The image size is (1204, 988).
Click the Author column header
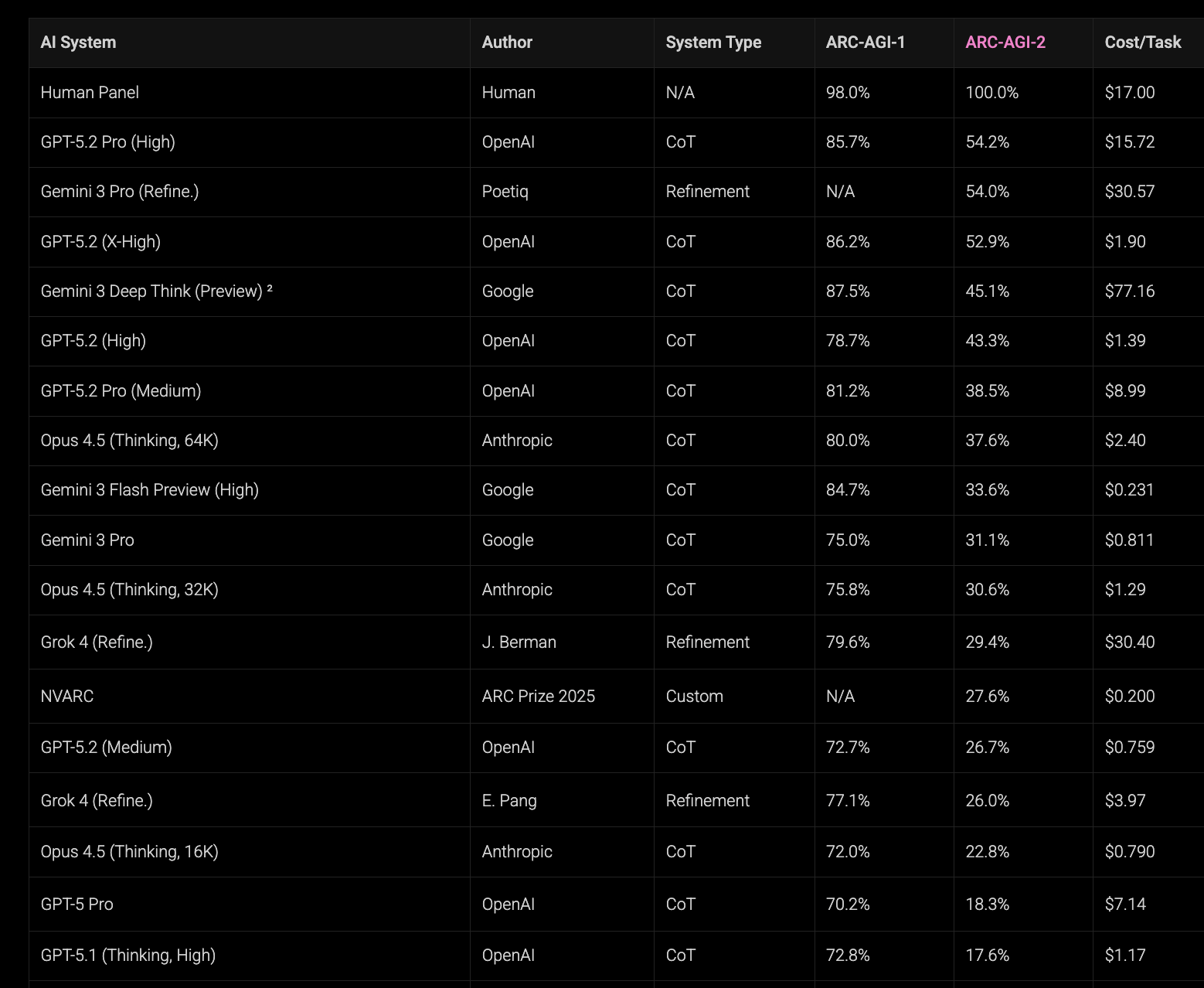tap(507, 43)
